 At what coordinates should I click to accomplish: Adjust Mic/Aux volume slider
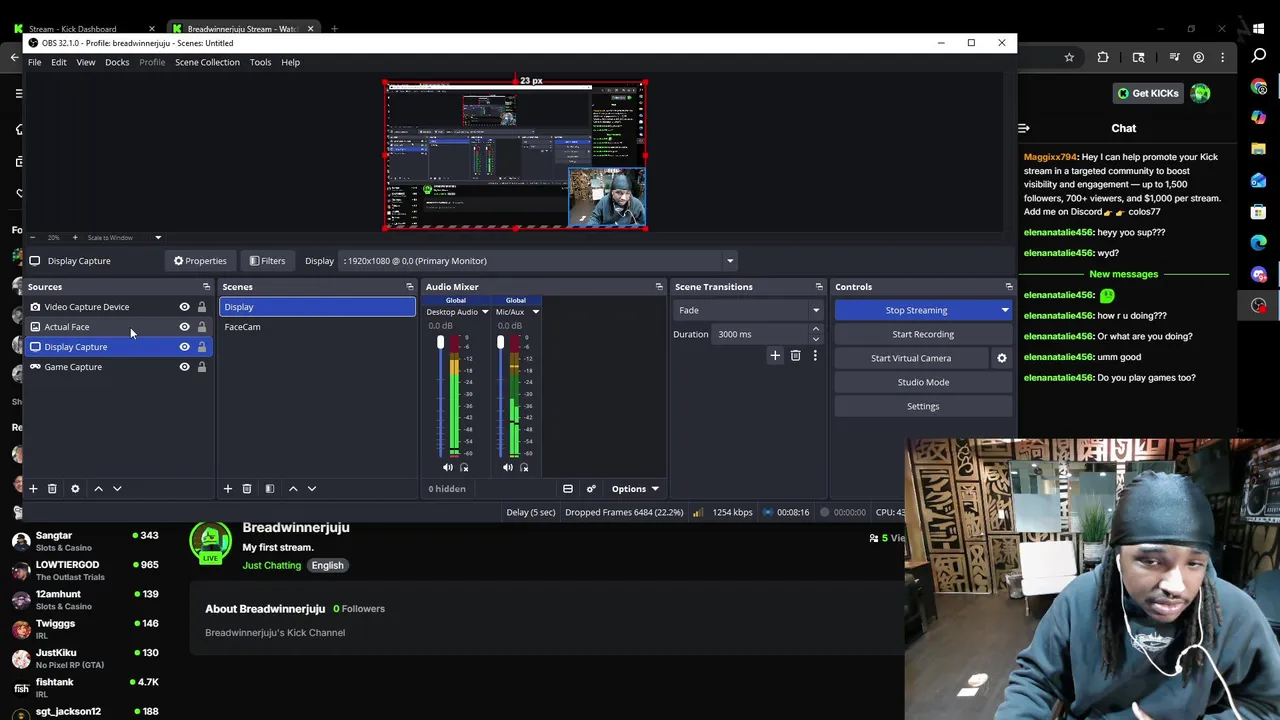tap(500, 343)
